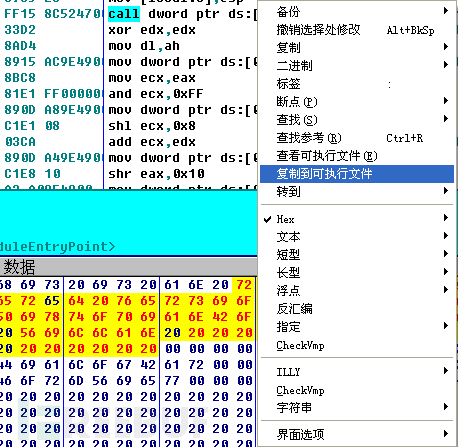Expand the 转到 submenu
This screenshot has width=458, height=447.
click(x=357, y=192)
